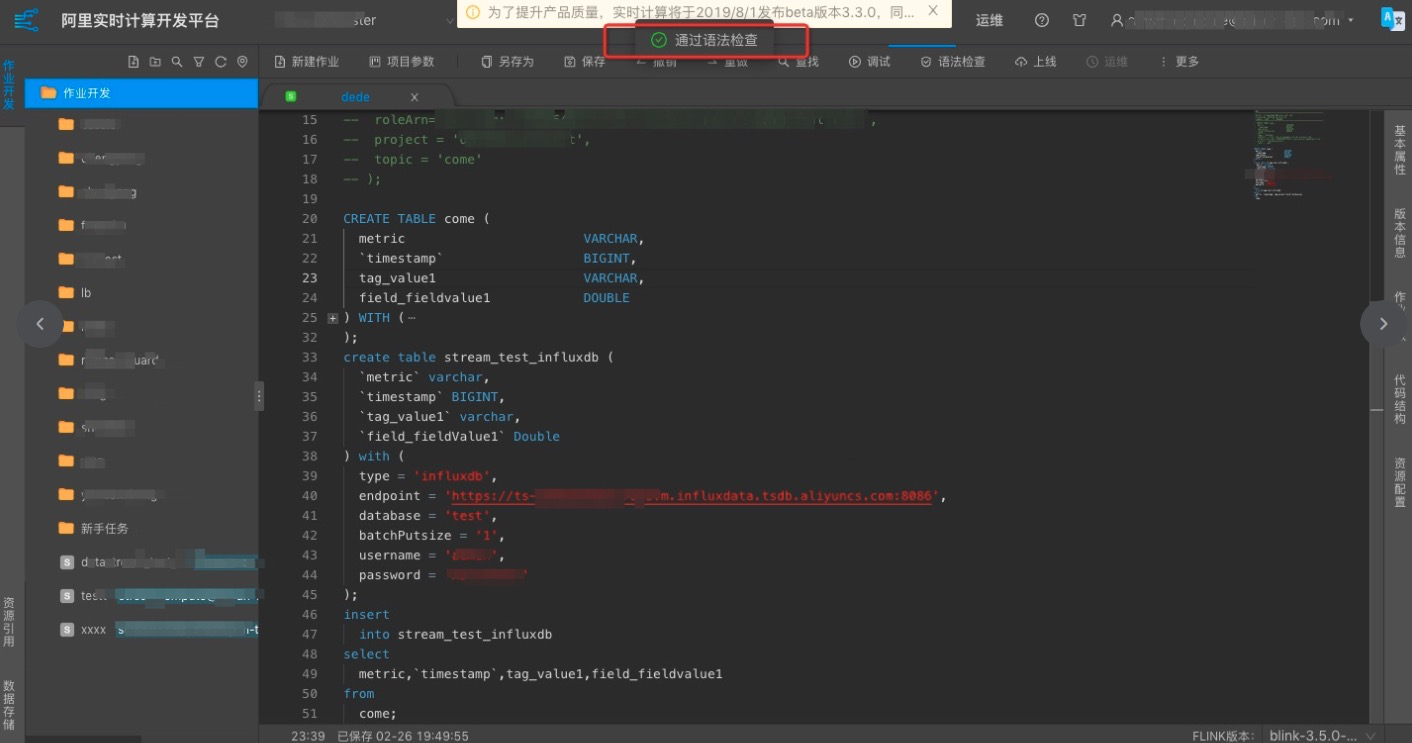Click 保存 to save the job

[x=585, y=62]
